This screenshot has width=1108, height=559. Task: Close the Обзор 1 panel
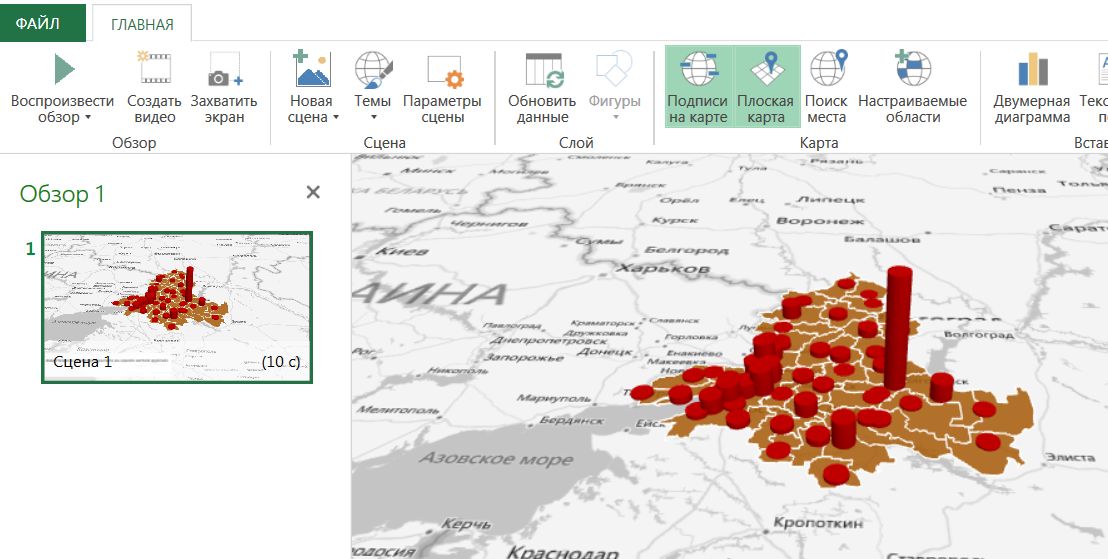[x=313, y=192]
